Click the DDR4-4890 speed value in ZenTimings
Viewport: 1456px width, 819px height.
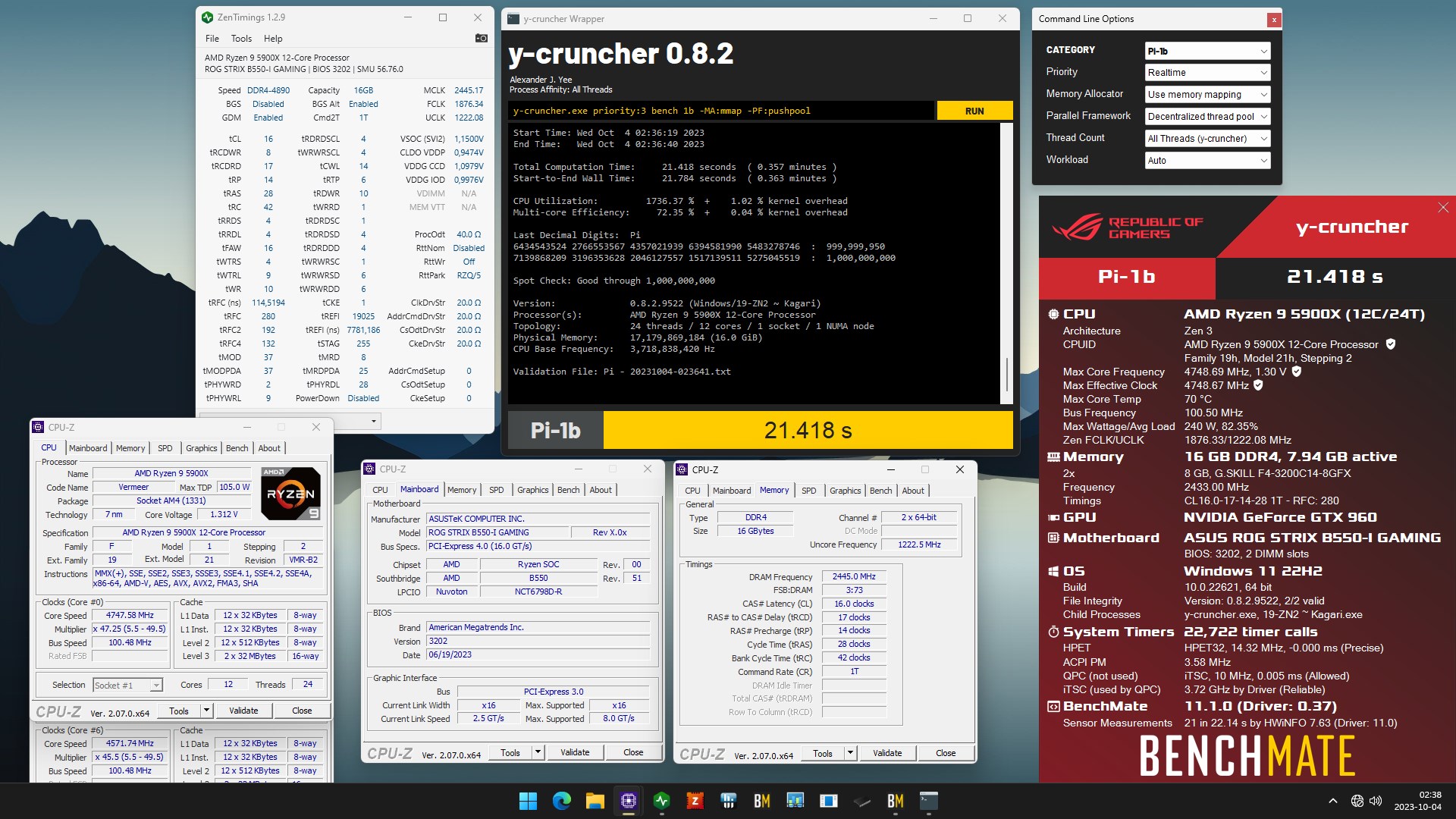coord(268,90)
